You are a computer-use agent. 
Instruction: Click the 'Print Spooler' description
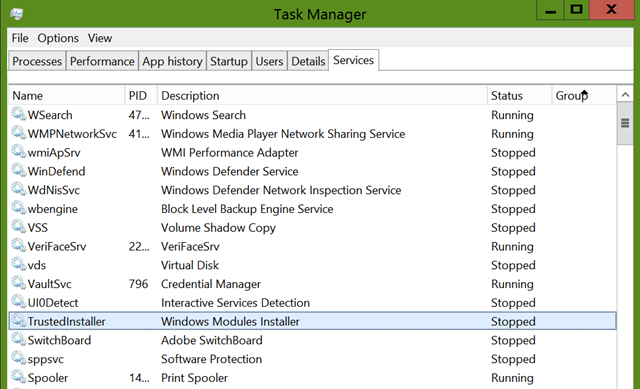pos(194,378)
